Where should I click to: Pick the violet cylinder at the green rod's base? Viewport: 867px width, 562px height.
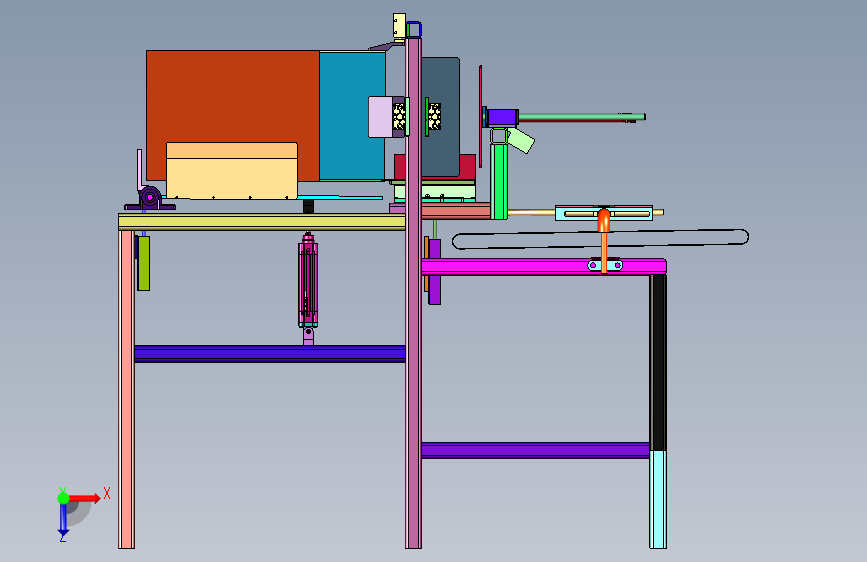[x=503, y=118]
